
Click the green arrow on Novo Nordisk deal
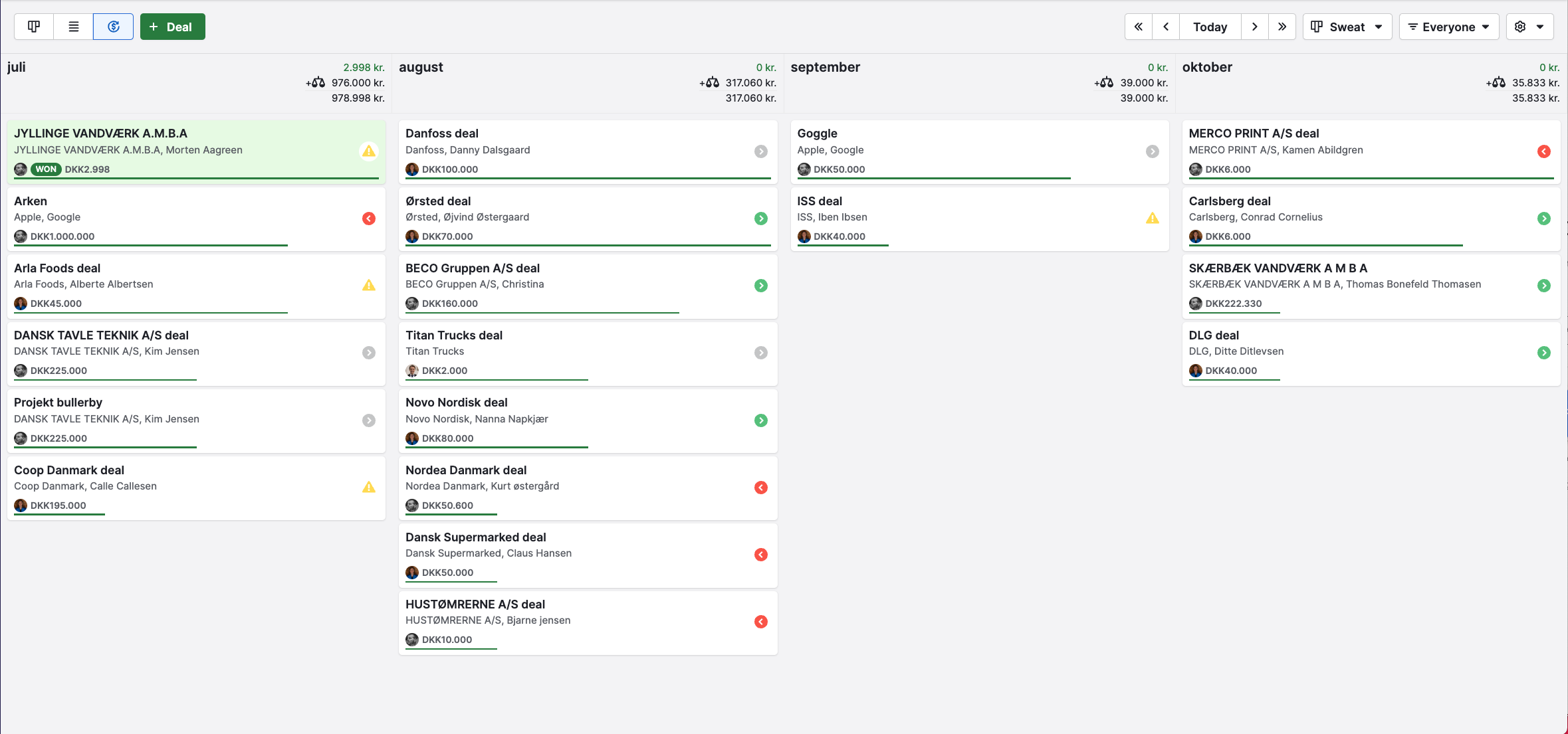coord(761,420)
